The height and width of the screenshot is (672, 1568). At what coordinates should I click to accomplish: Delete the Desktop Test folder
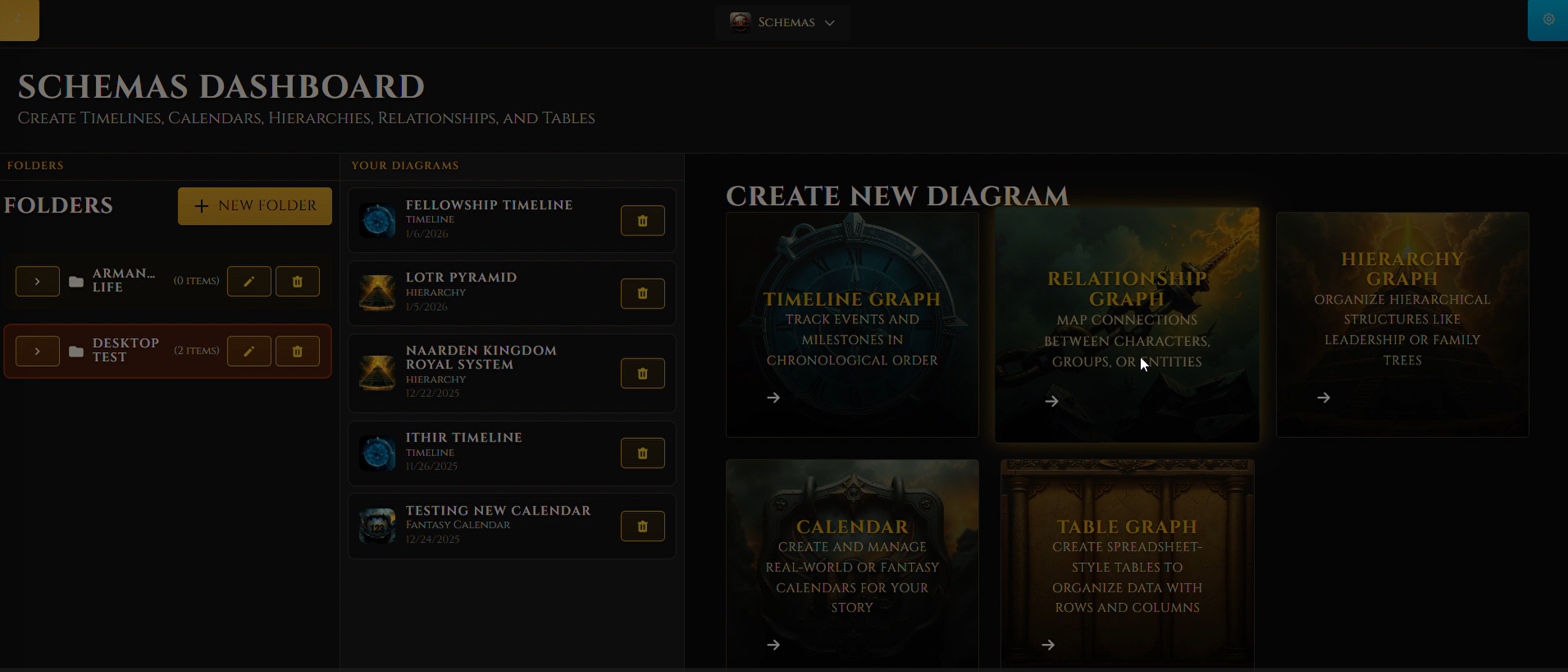click(297, 351)
